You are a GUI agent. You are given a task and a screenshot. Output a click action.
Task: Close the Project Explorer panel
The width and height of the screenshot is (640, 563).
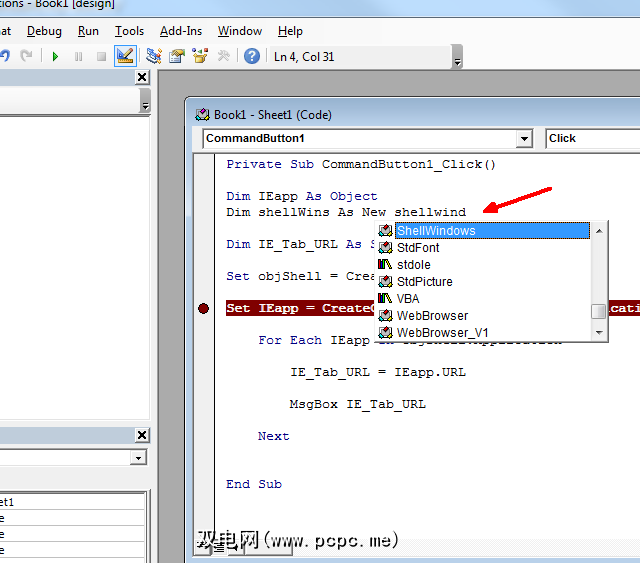coord(142,77)
